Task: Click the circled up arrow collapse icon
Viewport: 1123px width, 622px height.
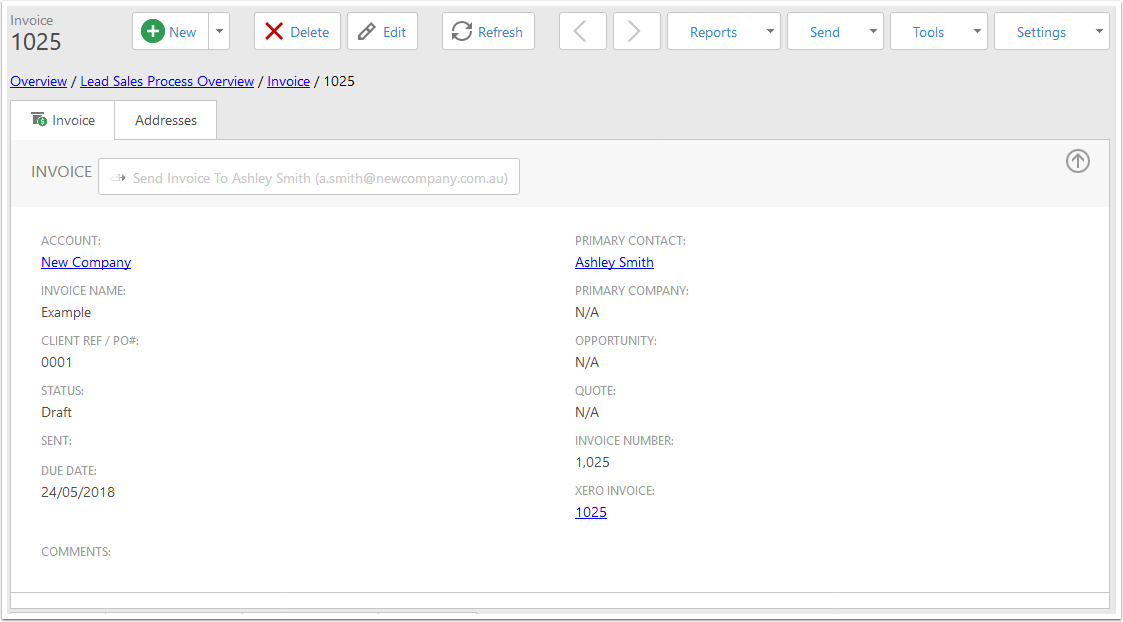Action: click(1078, 161)
